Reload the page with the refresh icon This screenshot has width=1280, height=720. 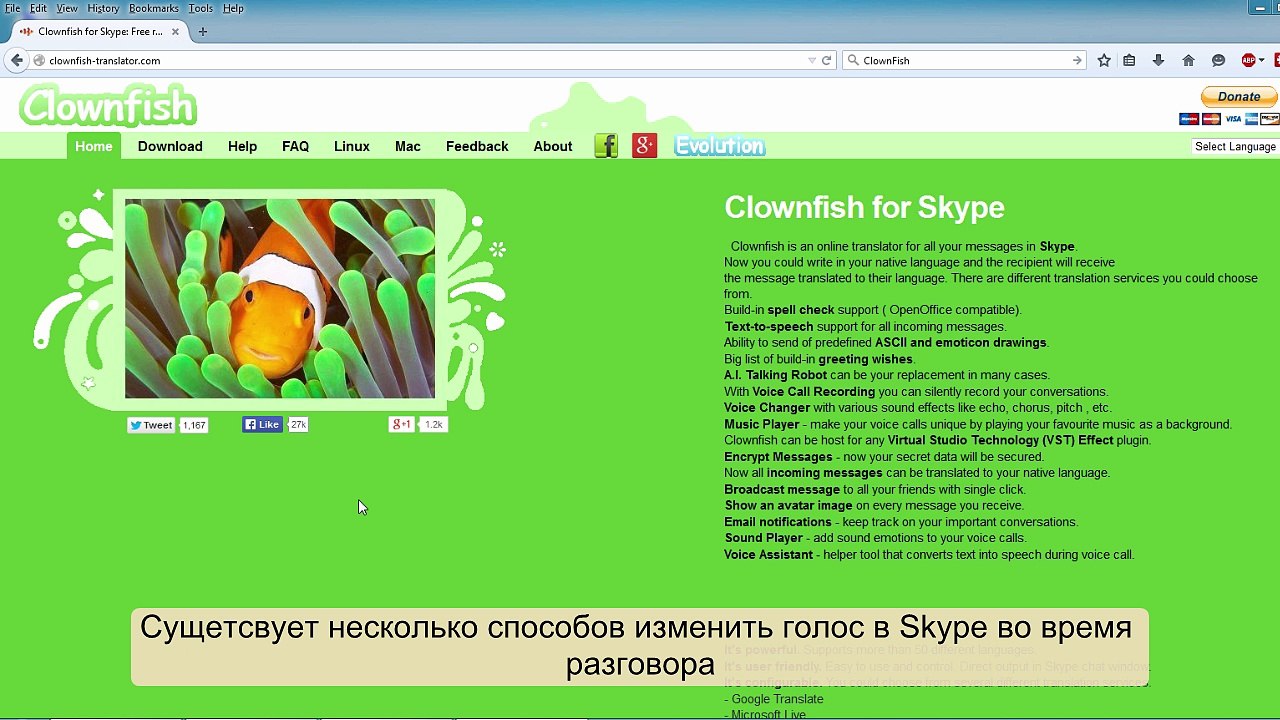tap(827, 60)
